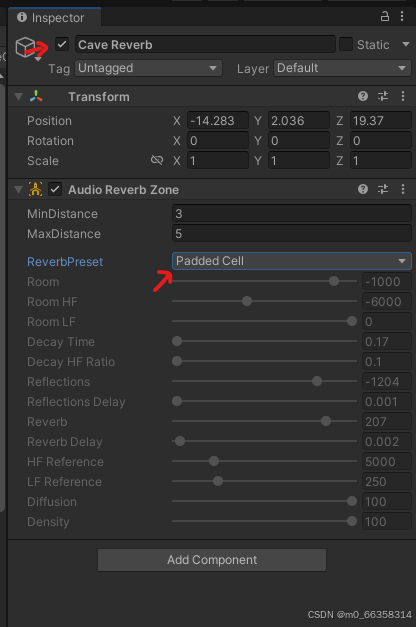Image resolution: width=416 pixels, height=627 pixels.
Task: Click the Rotation label
Action: click(x=50, y=141)
